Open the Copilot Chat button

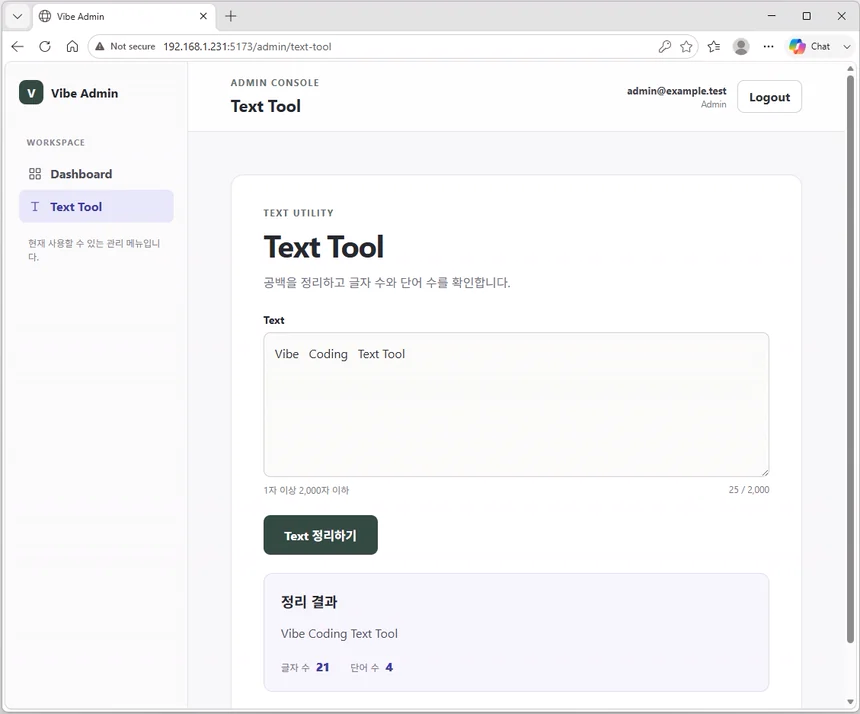[810, 47]
